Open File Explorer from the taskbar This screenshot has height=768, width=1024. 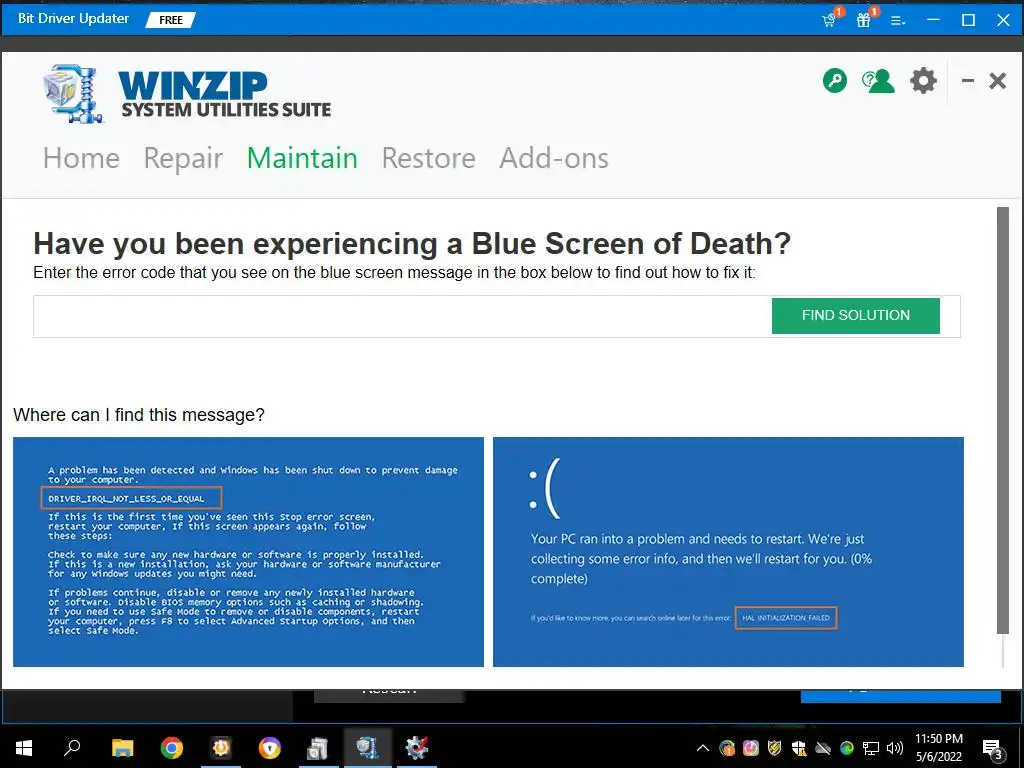pyautogui.click(x=122, y=747)
